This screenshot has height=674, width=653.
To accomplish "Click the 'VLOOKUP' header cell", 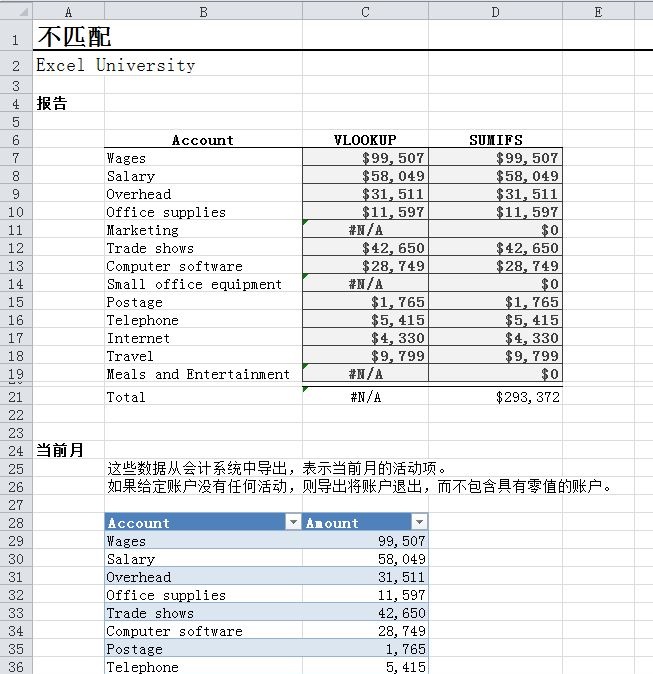I will 365,140.
